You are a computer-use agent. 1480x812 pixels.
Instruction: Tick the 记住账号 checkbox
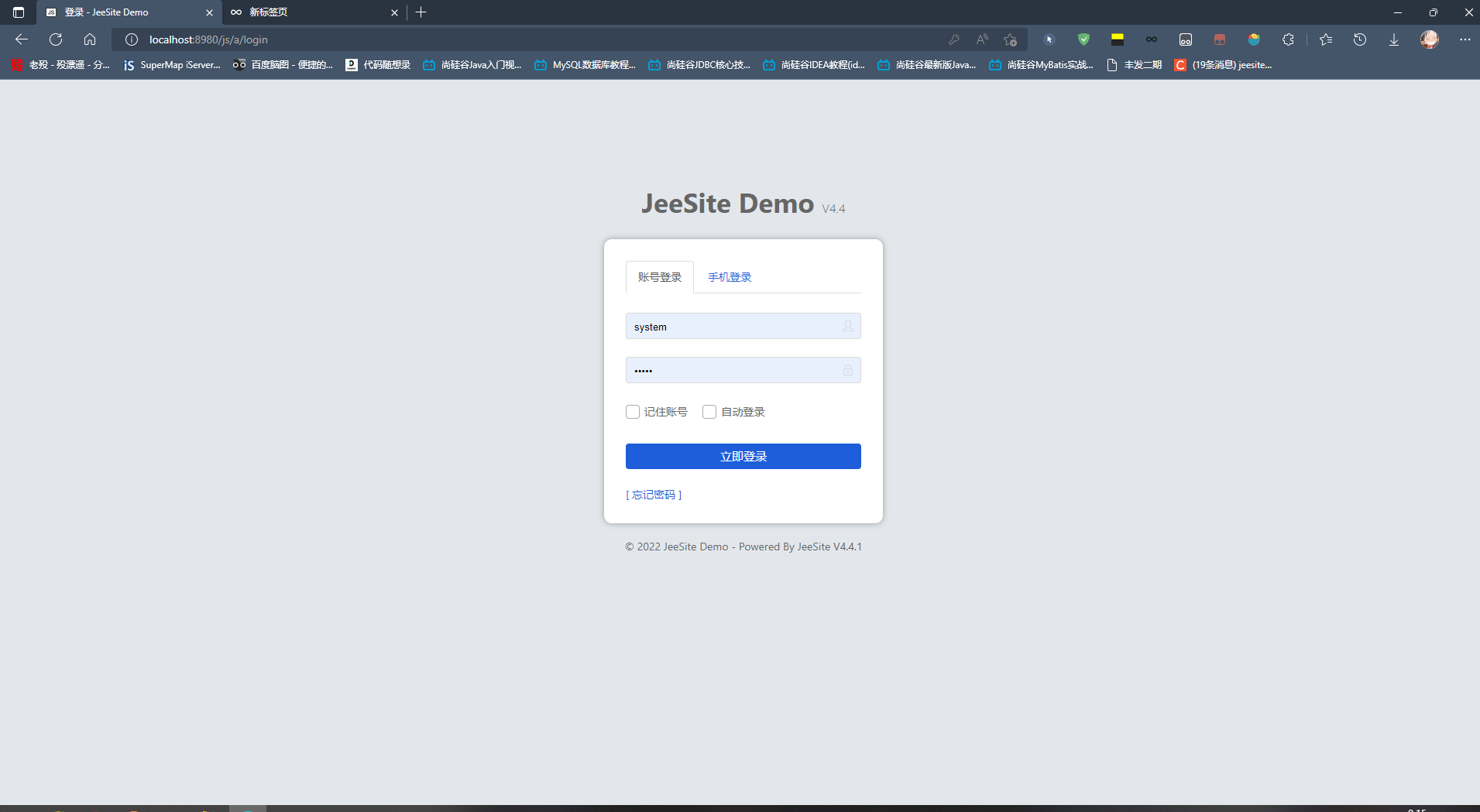coord(633,412)
